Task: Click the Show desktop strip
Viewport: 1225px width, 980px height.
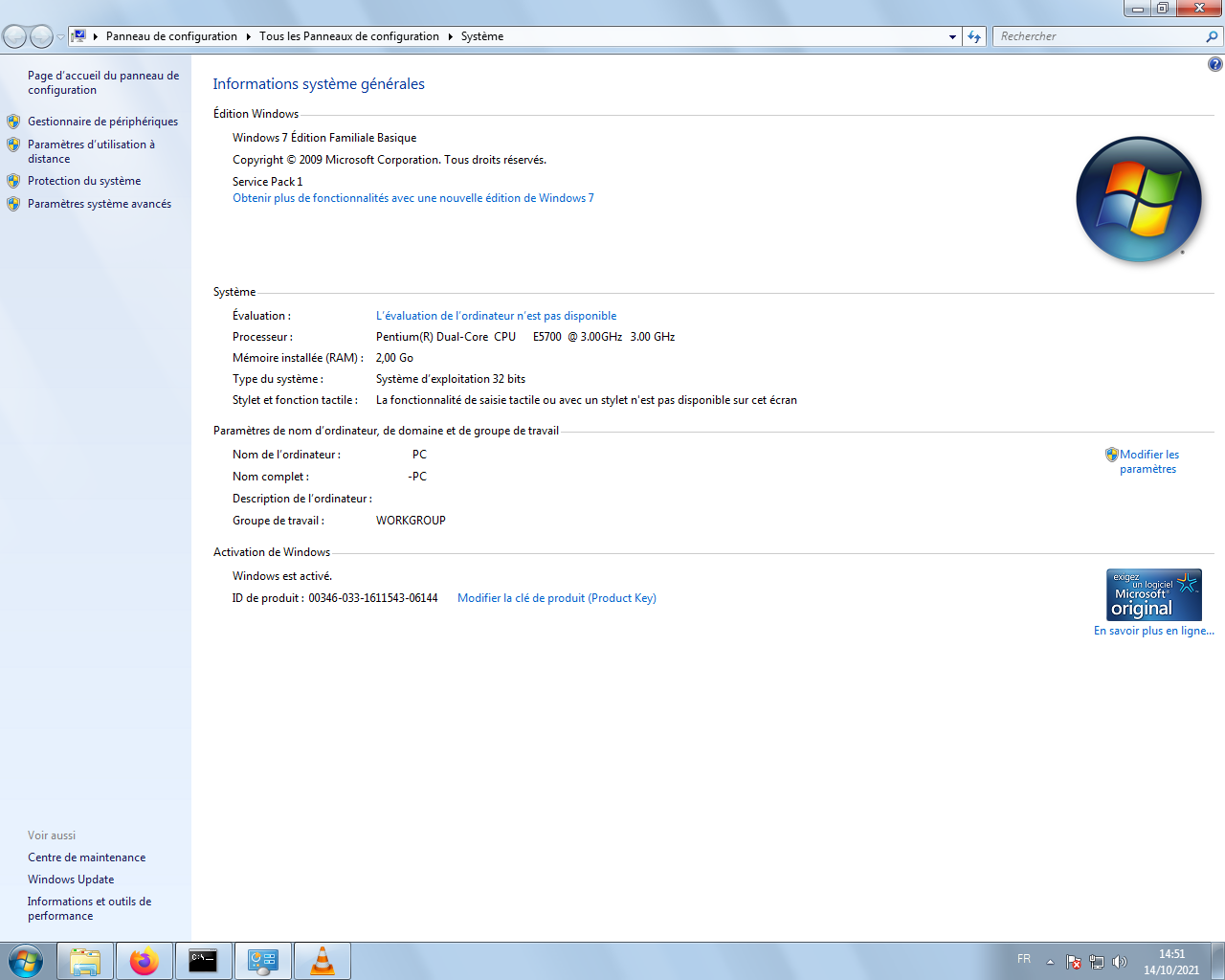Action: click(x=1217, y=961)
